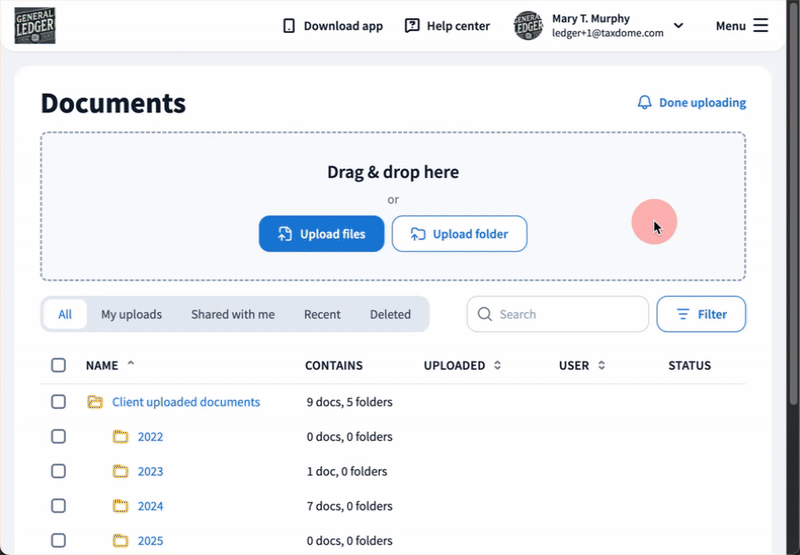Sort by the UPLOADED column arrows

pos(497,366)
